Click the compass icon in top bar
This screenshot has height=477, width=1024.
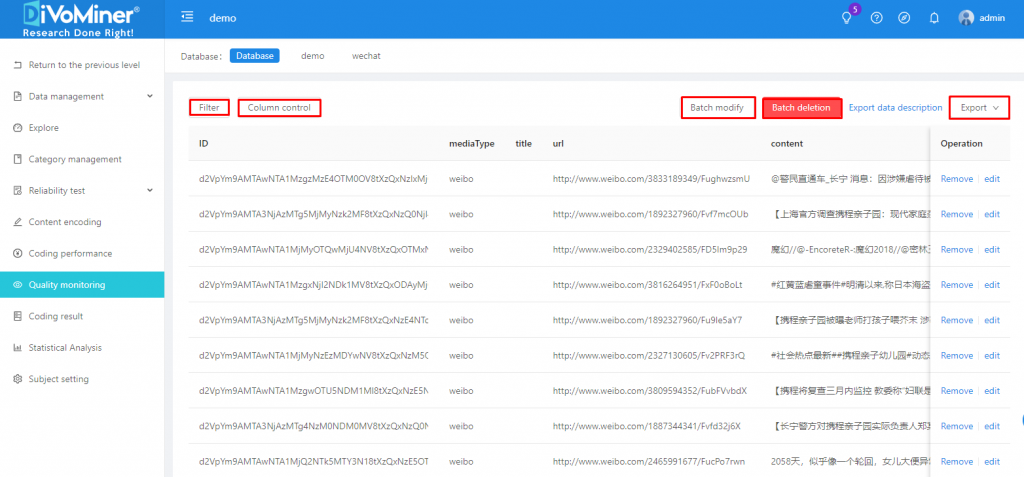[905, 18]
